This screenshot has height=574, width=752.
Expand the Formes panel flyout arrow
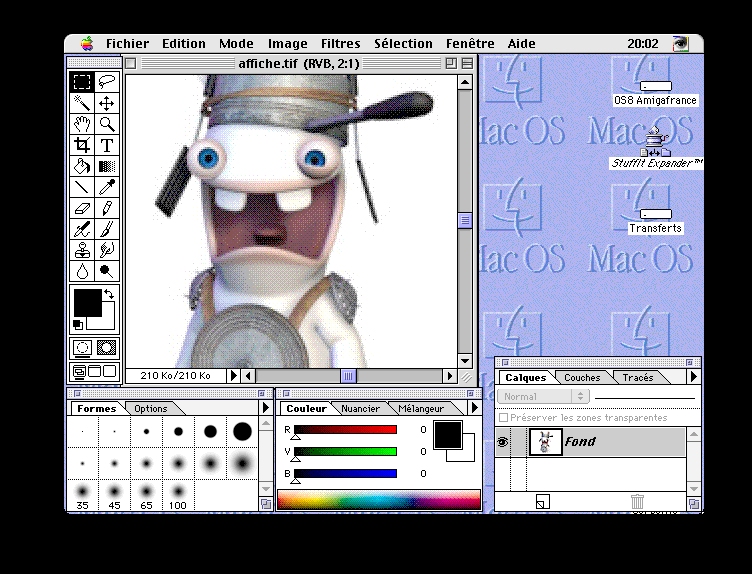(265, 408)
